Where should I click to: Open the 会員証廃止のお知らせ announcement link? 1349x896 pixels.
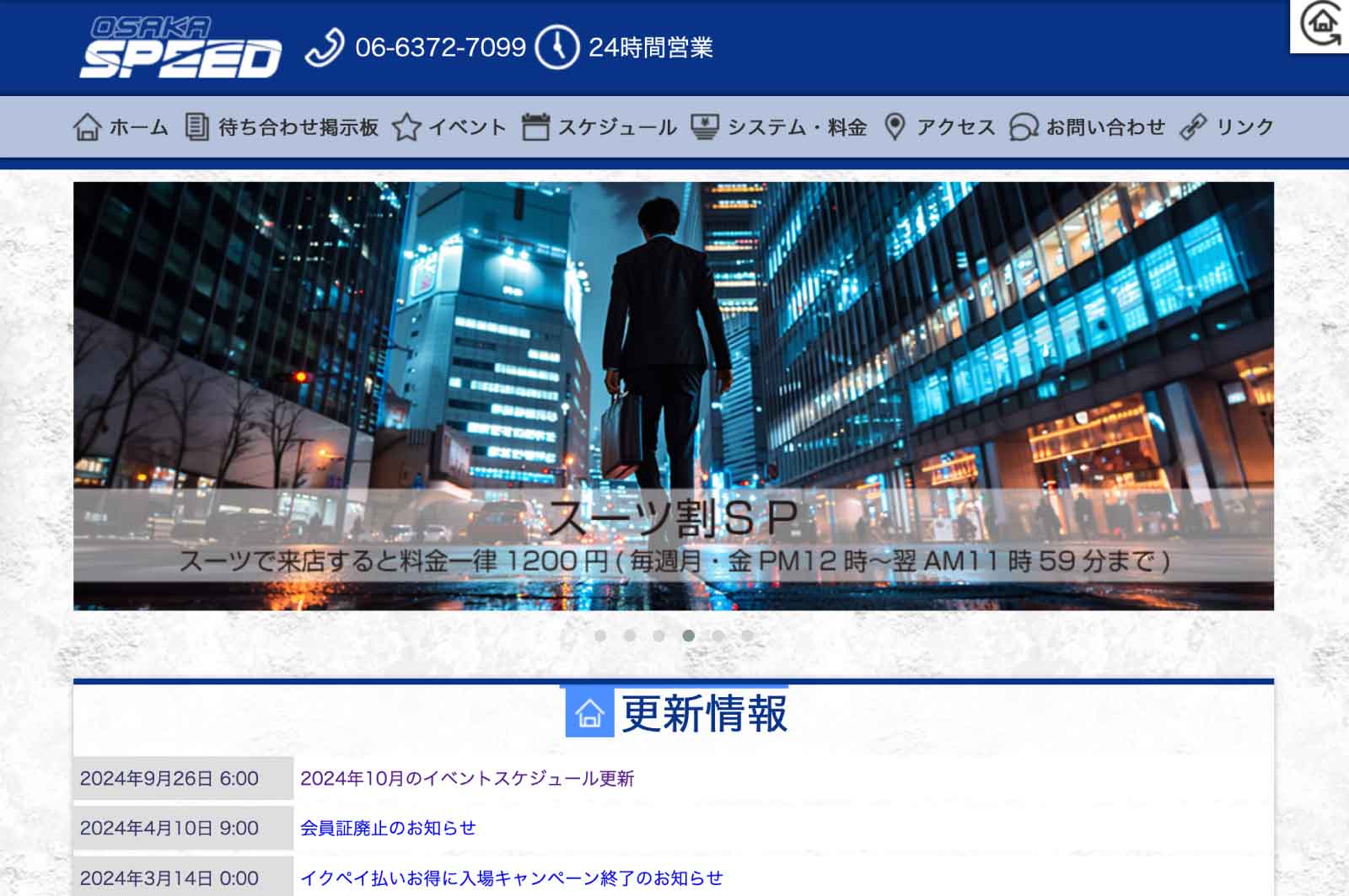click(x=388, y=828)
